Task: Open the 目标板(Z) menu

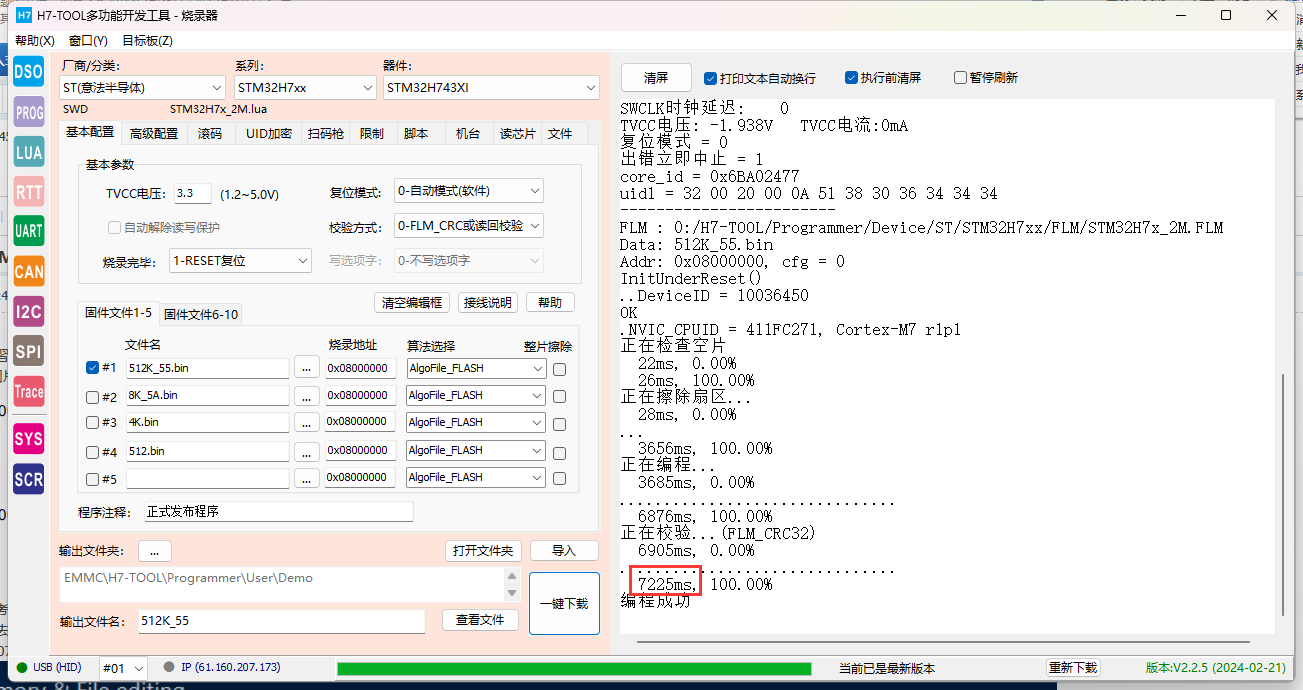Action: pyautogui.click(x=147, y=40)
